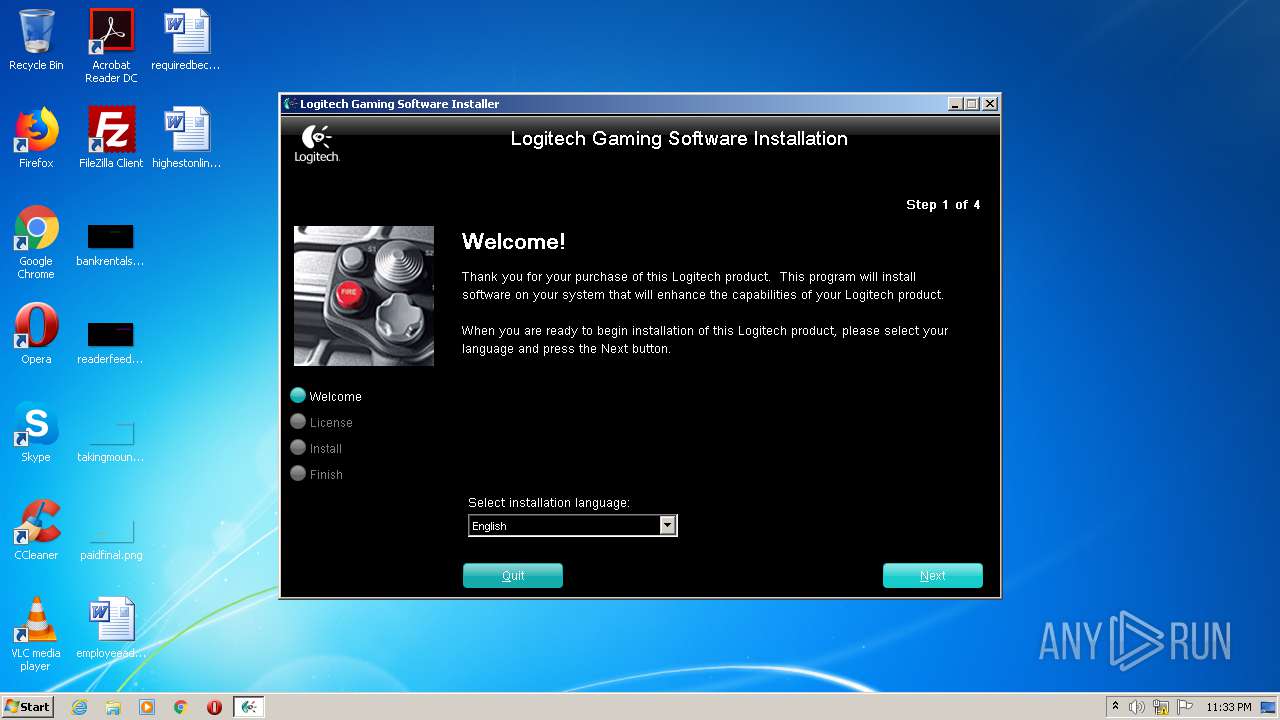Click the installer title bar text
This screenshot has height=720, width=1280.
400,104
